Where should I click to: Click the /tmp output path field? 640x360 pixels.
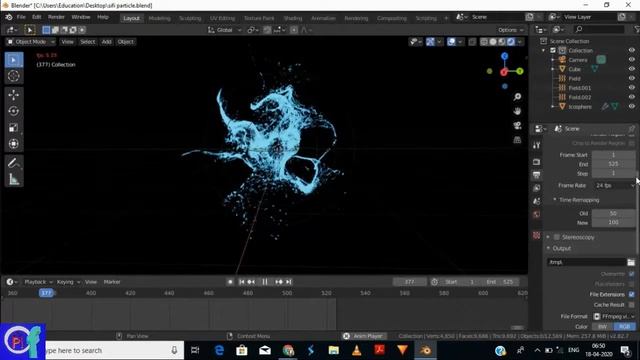(x=586, y=262)
